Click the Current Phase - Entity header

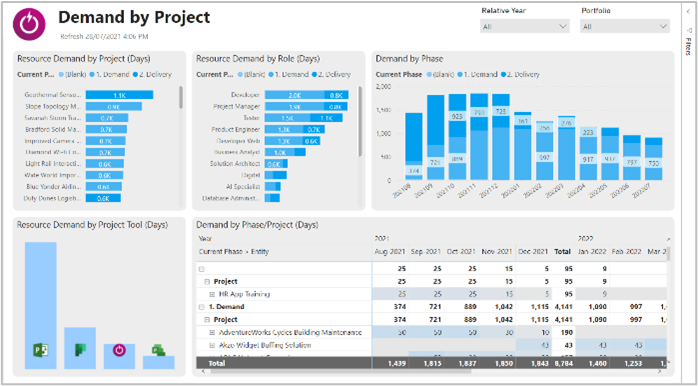(x=234, y=252)
